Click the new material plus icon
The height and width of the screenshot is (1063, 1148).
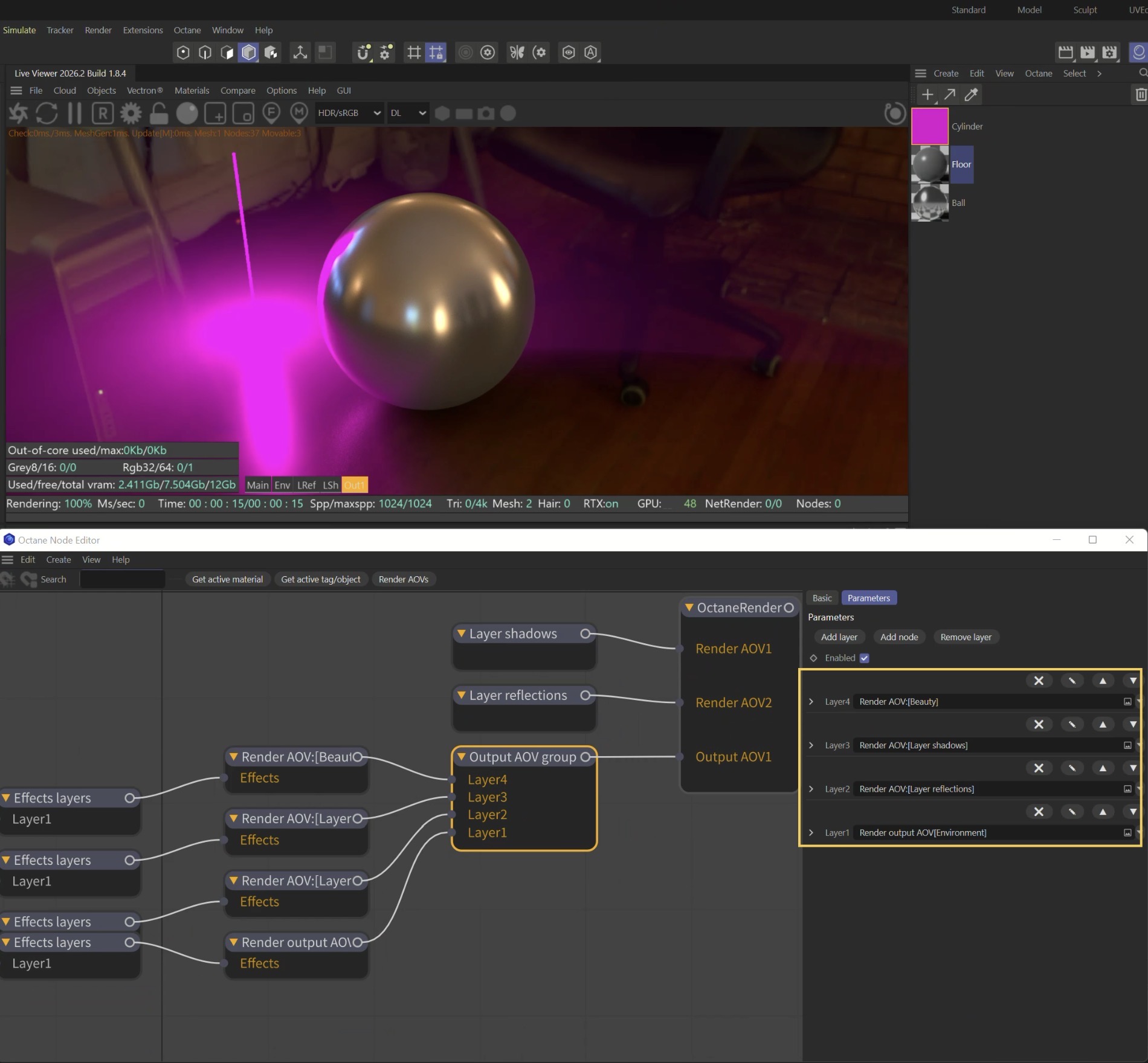927,94
